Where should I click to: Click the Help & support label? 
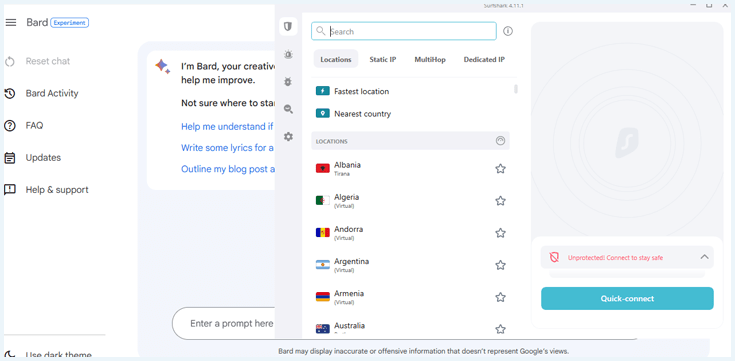coord(57,190)
